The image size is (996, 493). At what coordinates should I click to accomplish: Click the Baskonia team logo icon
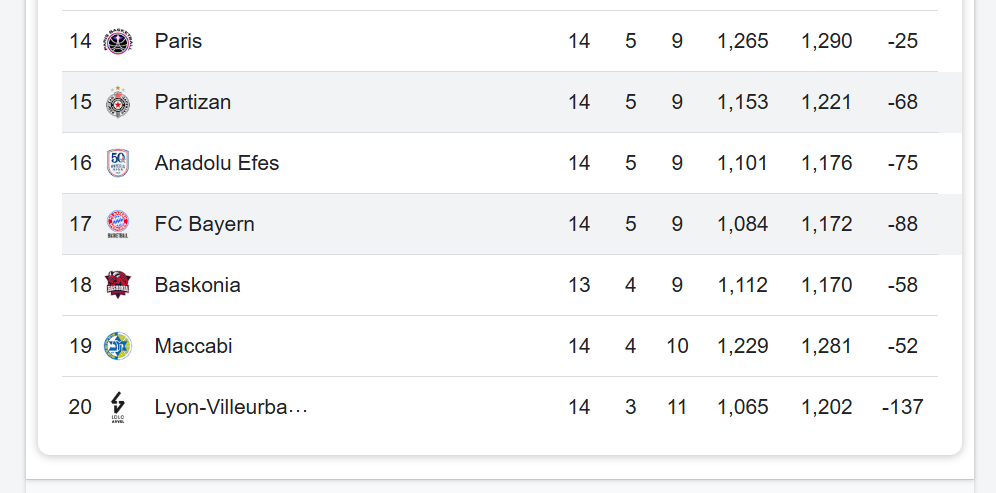[118, 285]
